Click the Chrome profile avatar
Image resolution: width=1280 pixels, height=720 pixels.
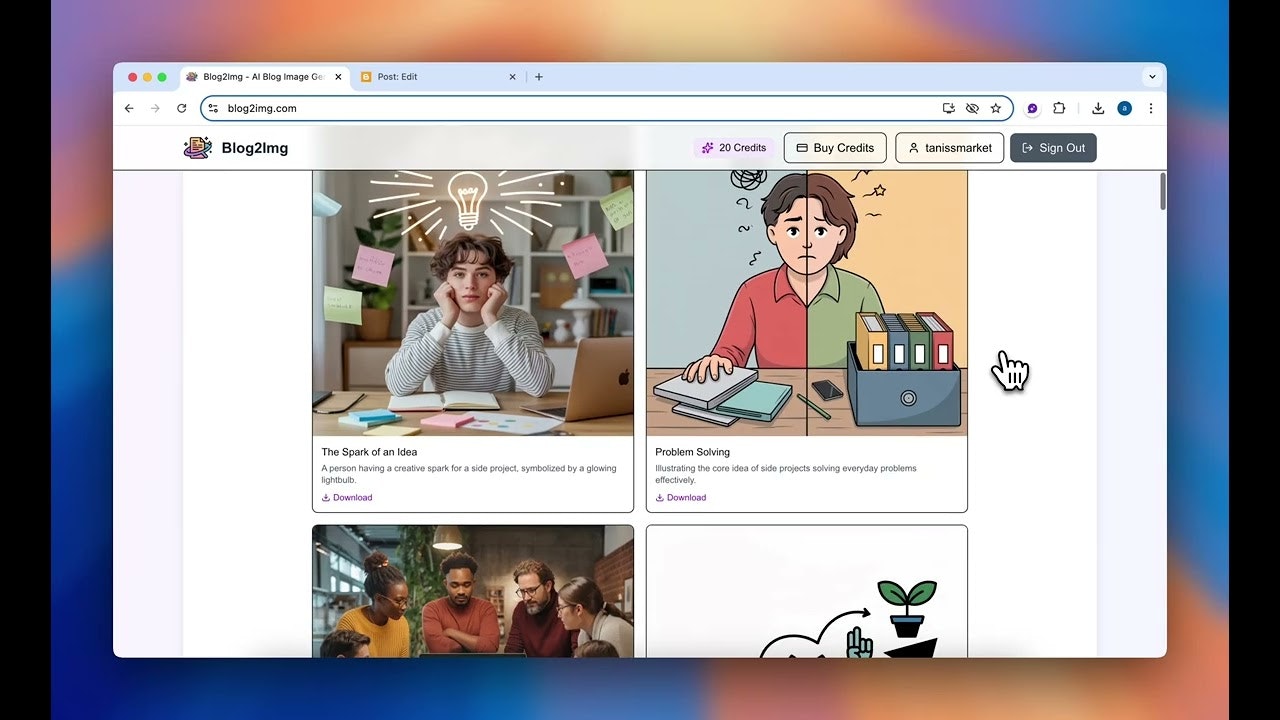[x=1124, y=108]
